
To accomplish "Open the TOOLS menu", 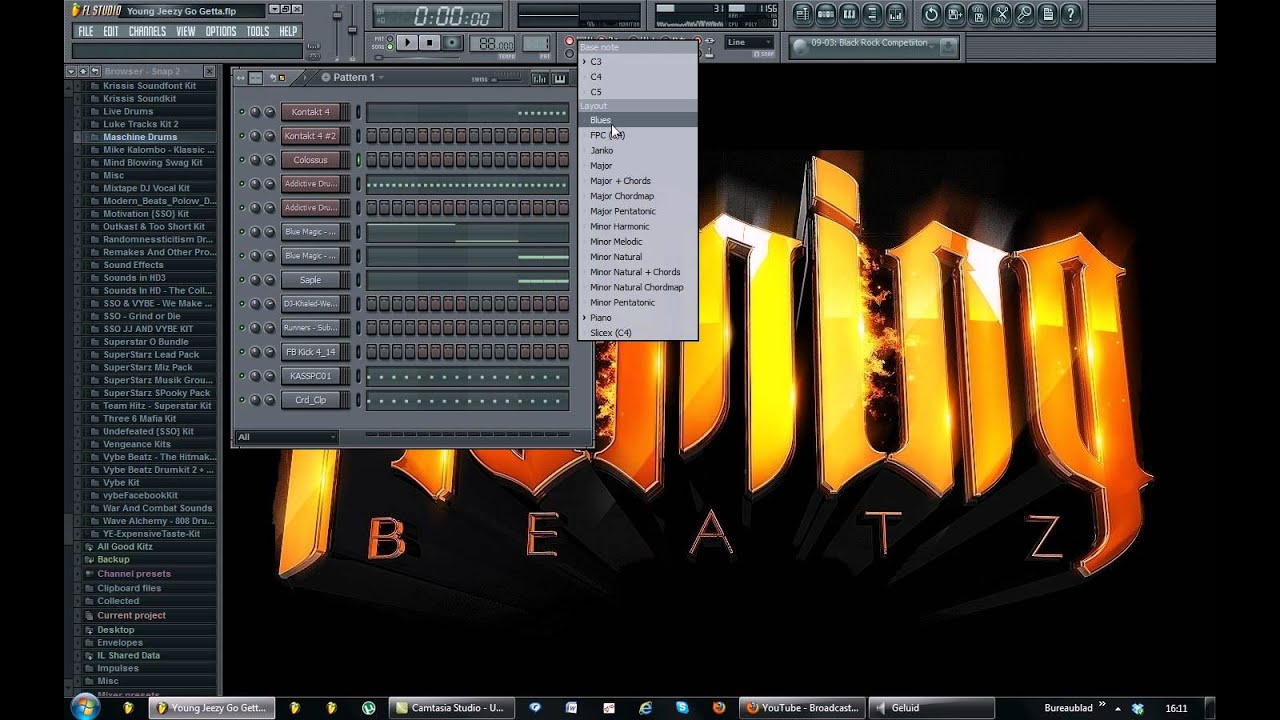I will point(258,31).
